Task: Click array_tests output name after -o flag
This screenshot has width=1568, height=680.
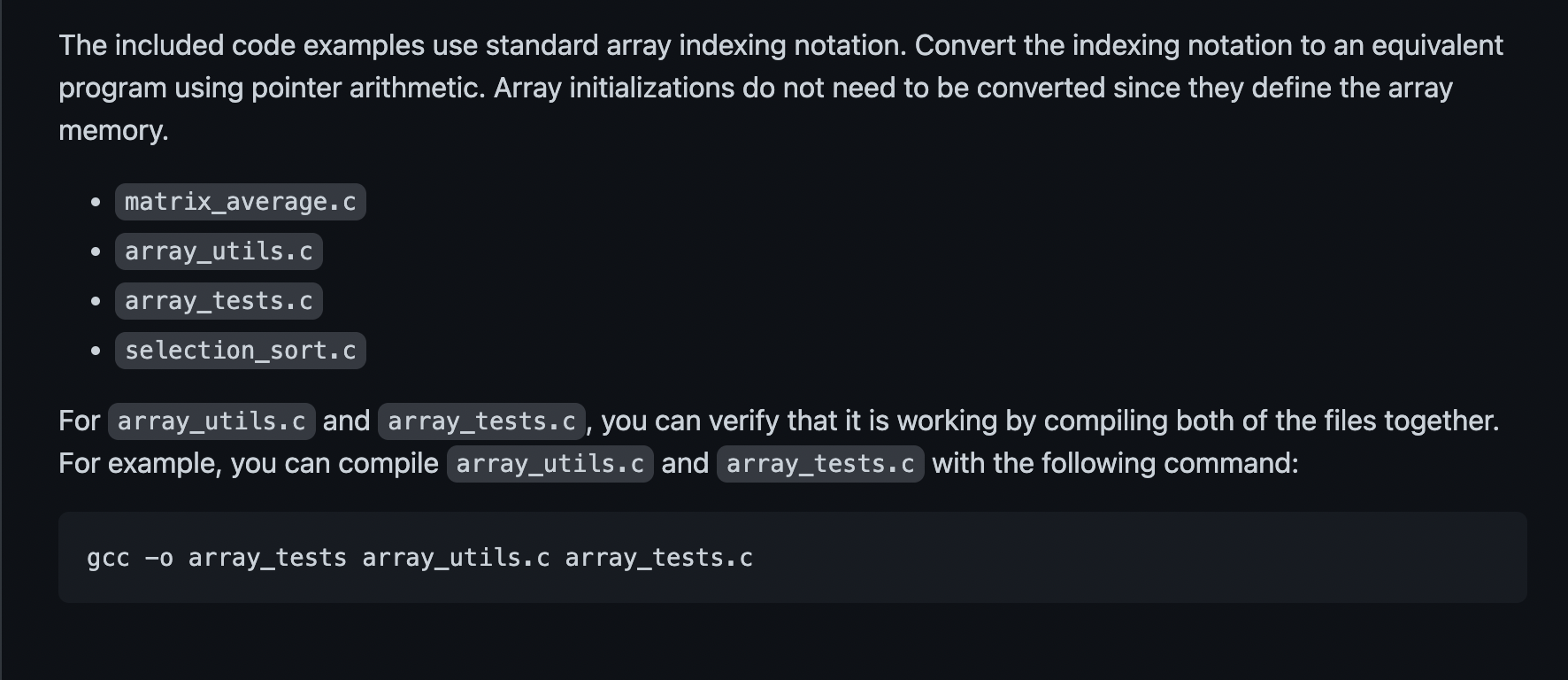Action: click(267, 558)
